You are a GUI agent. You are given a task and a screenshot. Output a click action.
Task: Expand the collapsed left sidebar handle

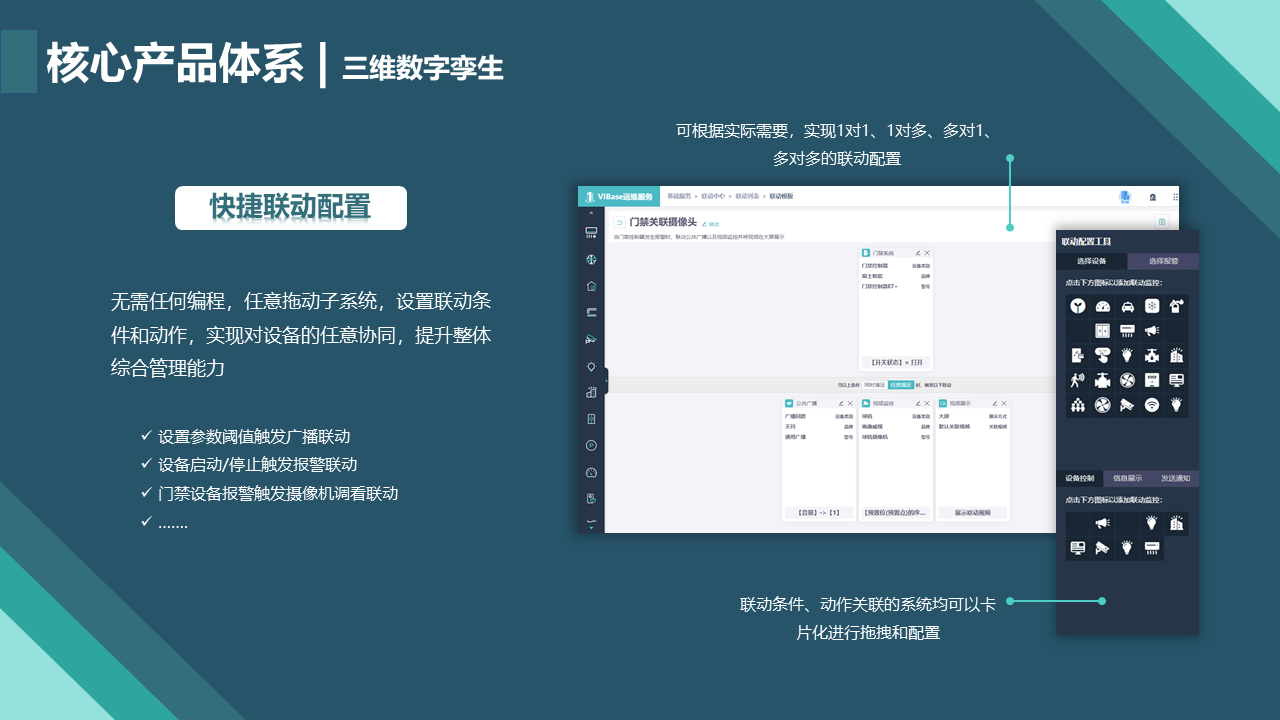(x=606, y=380)
